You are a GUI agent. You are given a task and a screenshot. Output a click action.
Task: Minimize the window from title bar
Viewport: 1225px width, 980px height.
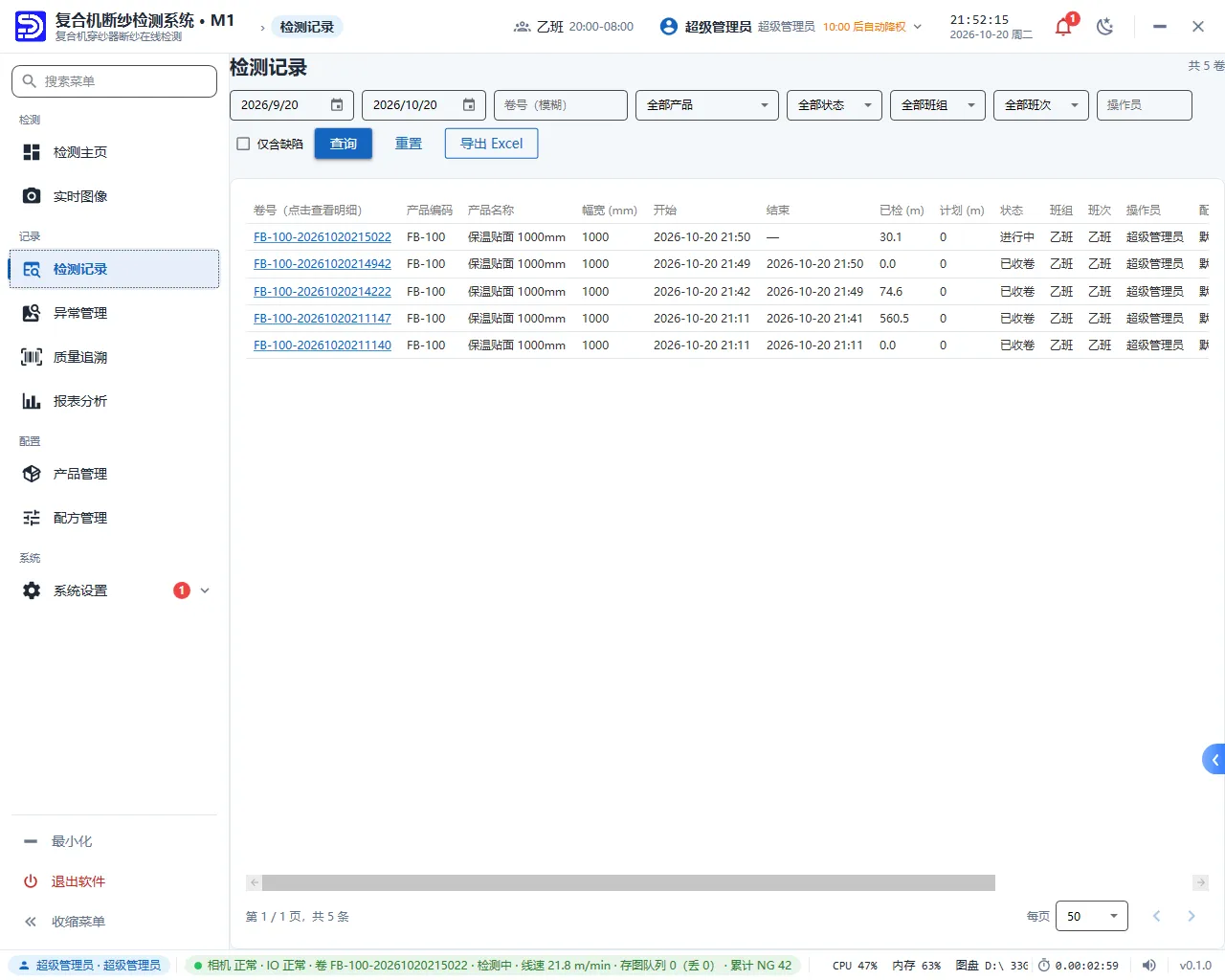pyautogui.click(x=1160, y=27)
